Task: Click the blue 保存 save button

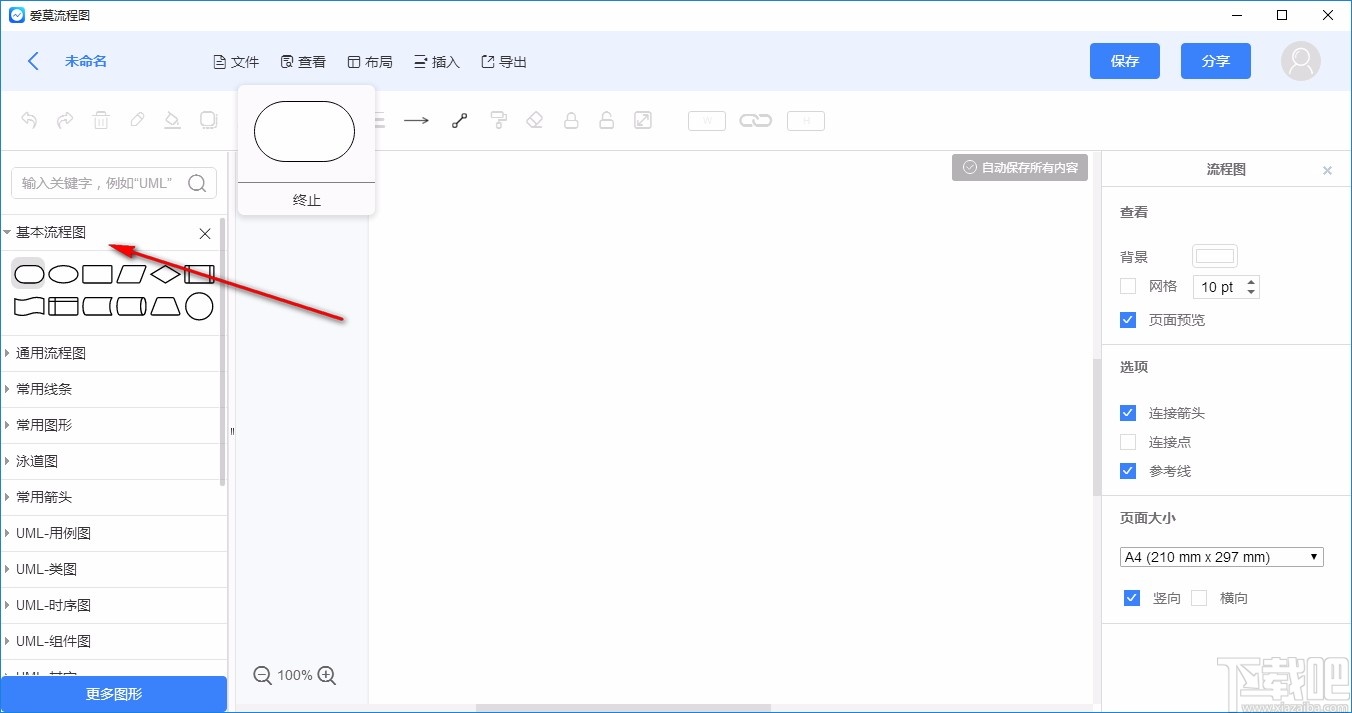Action: [x=1124, y=61]
